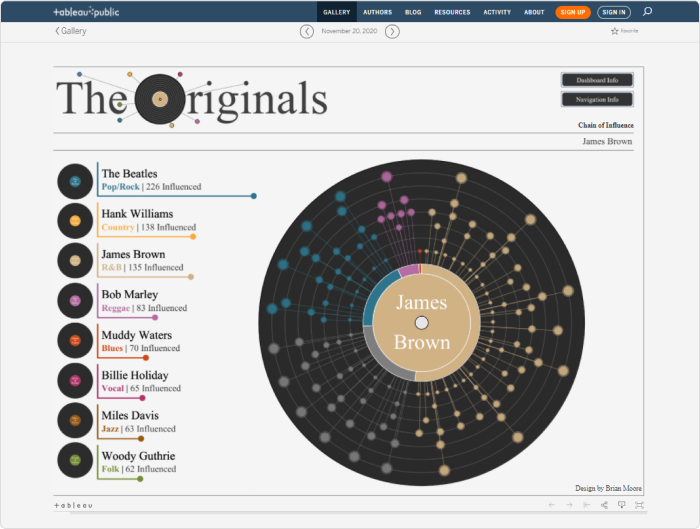Viewport: 700px width, 529px height.
Task: Click the Tableau revert icon
Action: pos(587,505)
